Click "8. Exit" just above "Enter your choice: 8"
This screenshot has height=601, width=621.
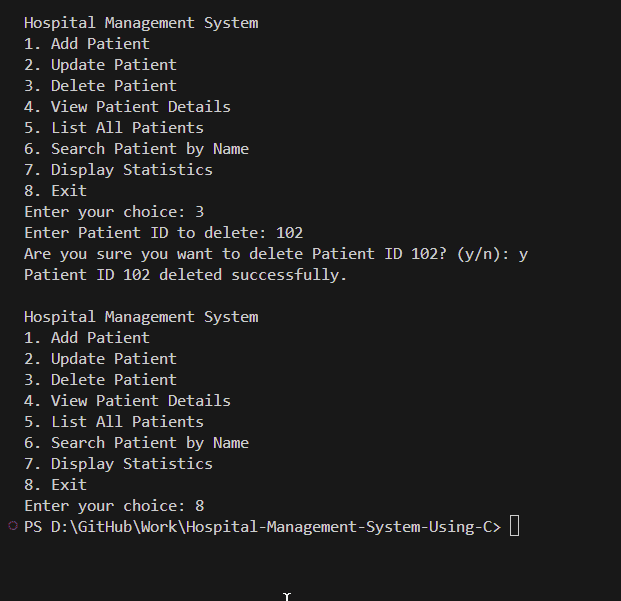click(x=55, y=485)
